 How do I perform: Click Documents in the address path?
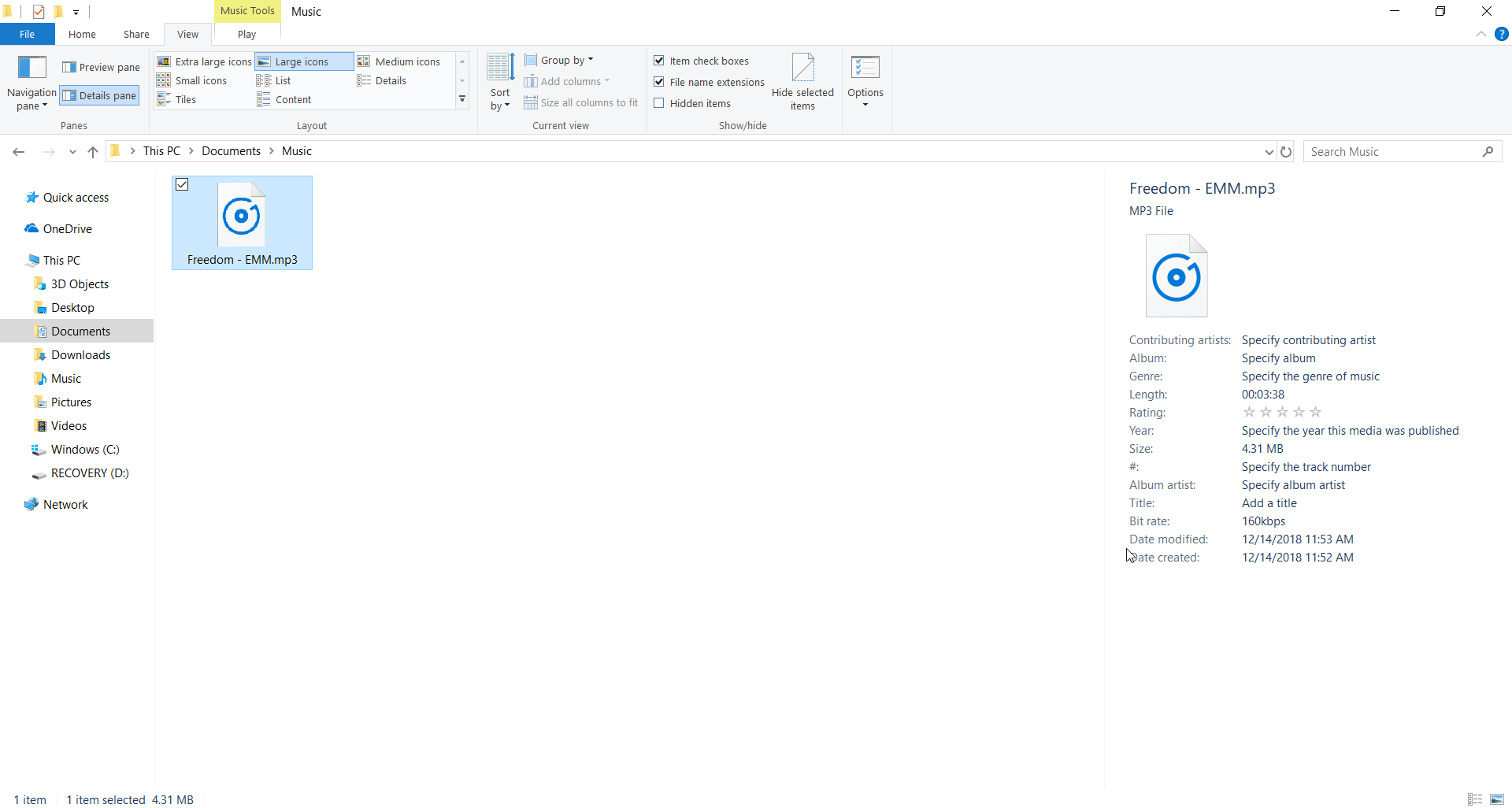(x=231, y=151)
